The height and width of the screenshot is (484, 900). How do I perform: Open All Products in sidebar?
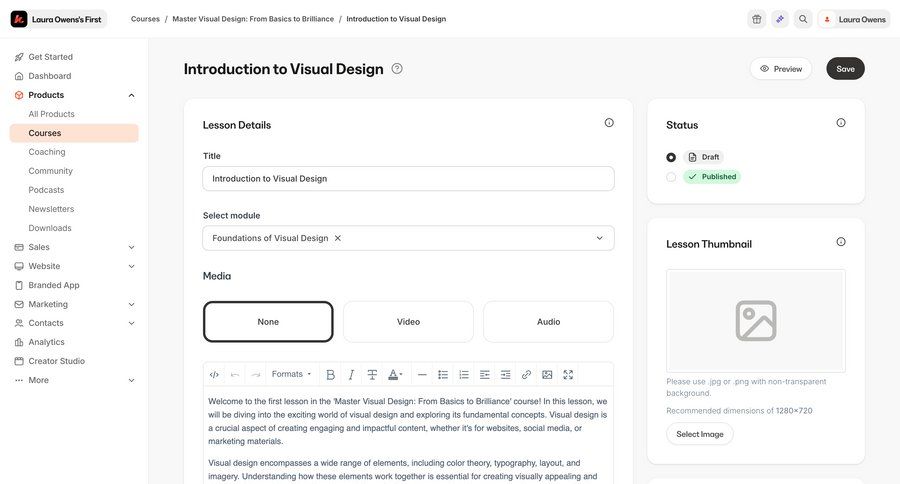pyautogui.click(x=52, y=114)
